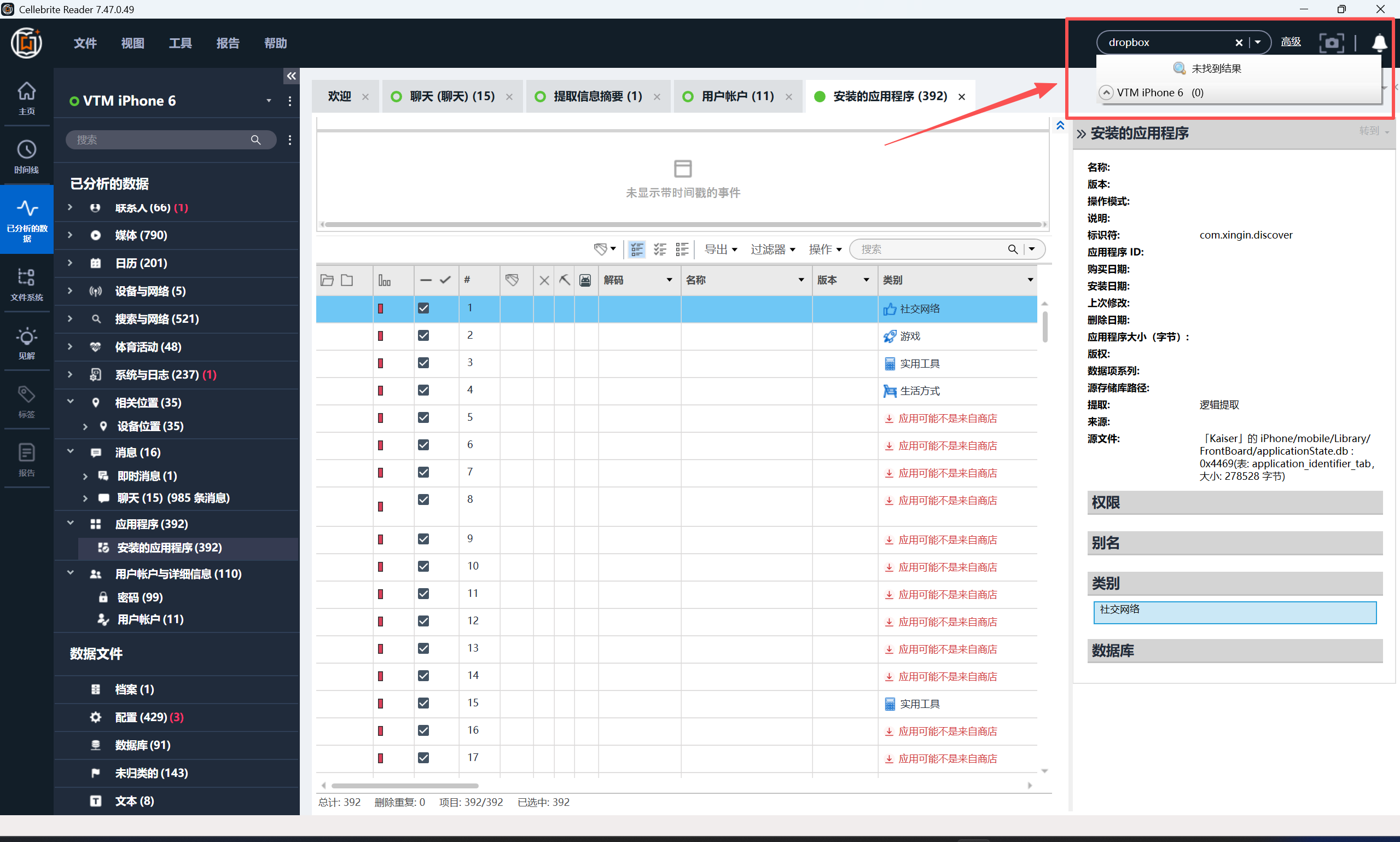1400x842 pixels.
Task: Expand the Contacts (66) tree node
Action: click(71, 208)
